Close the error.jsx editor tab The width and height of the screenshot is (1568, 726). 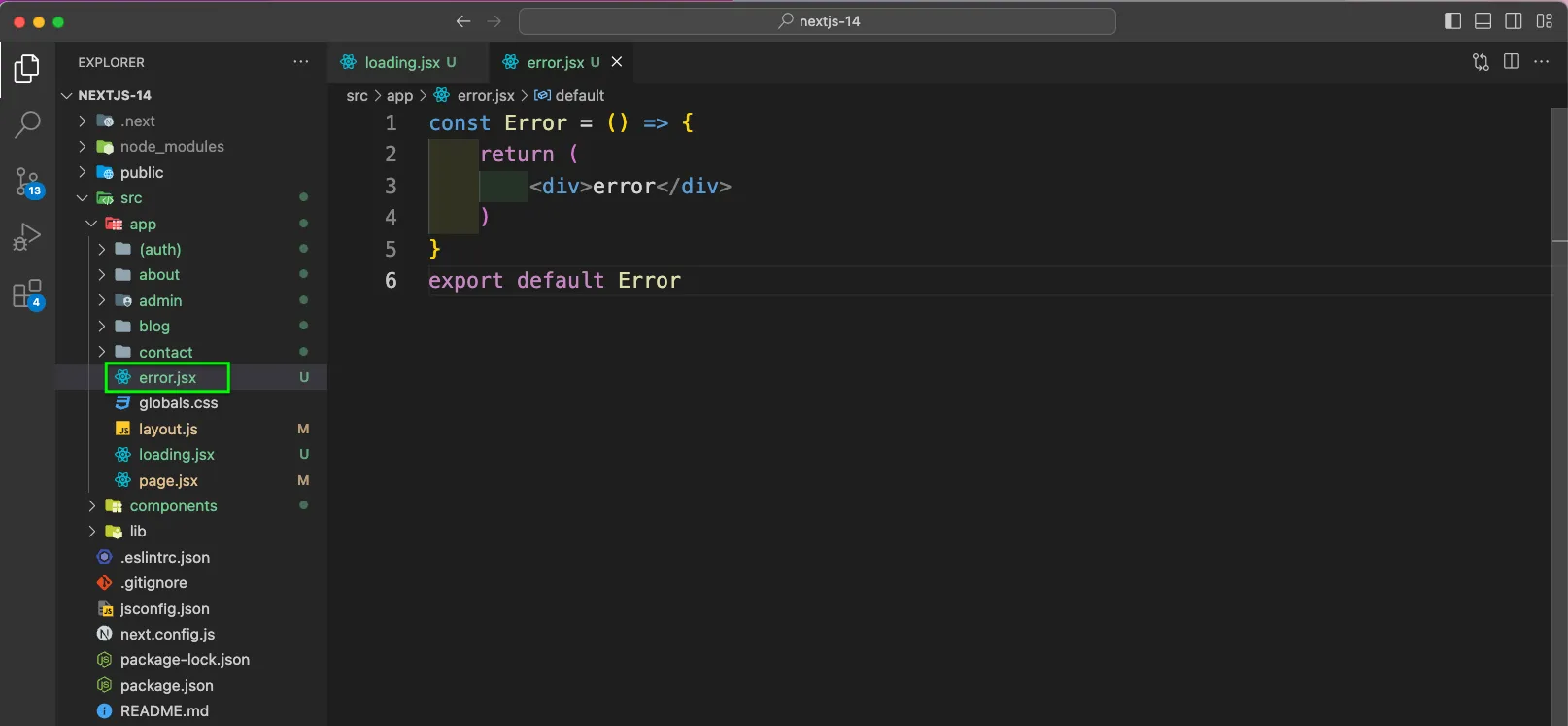click(x=617, y=62)
